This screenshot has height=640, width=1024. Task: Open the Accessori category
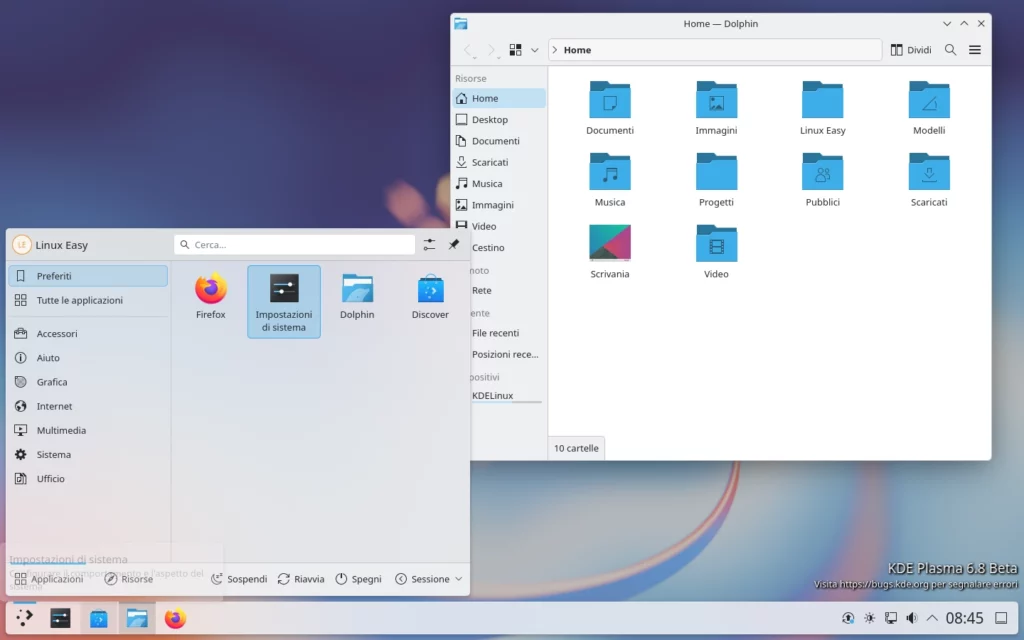tap(88, 333)
